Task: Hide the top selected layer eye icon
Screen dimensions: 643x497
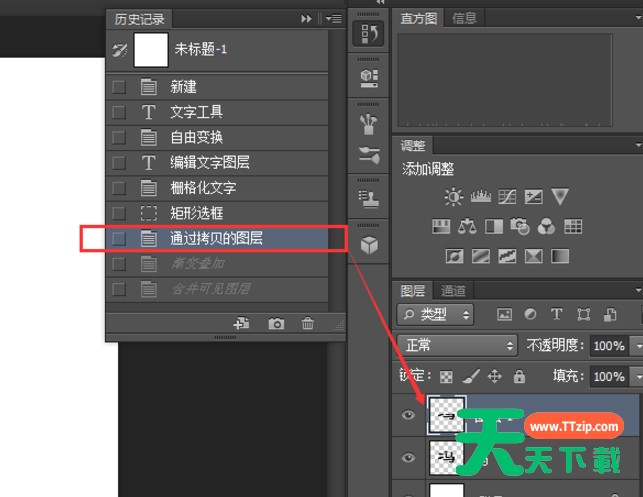Action: click(408, 415)
